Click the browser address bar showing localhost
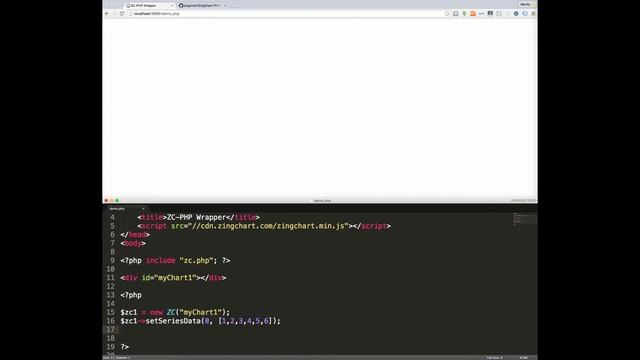This screenshot has height=360, width=640. point(286,13)
